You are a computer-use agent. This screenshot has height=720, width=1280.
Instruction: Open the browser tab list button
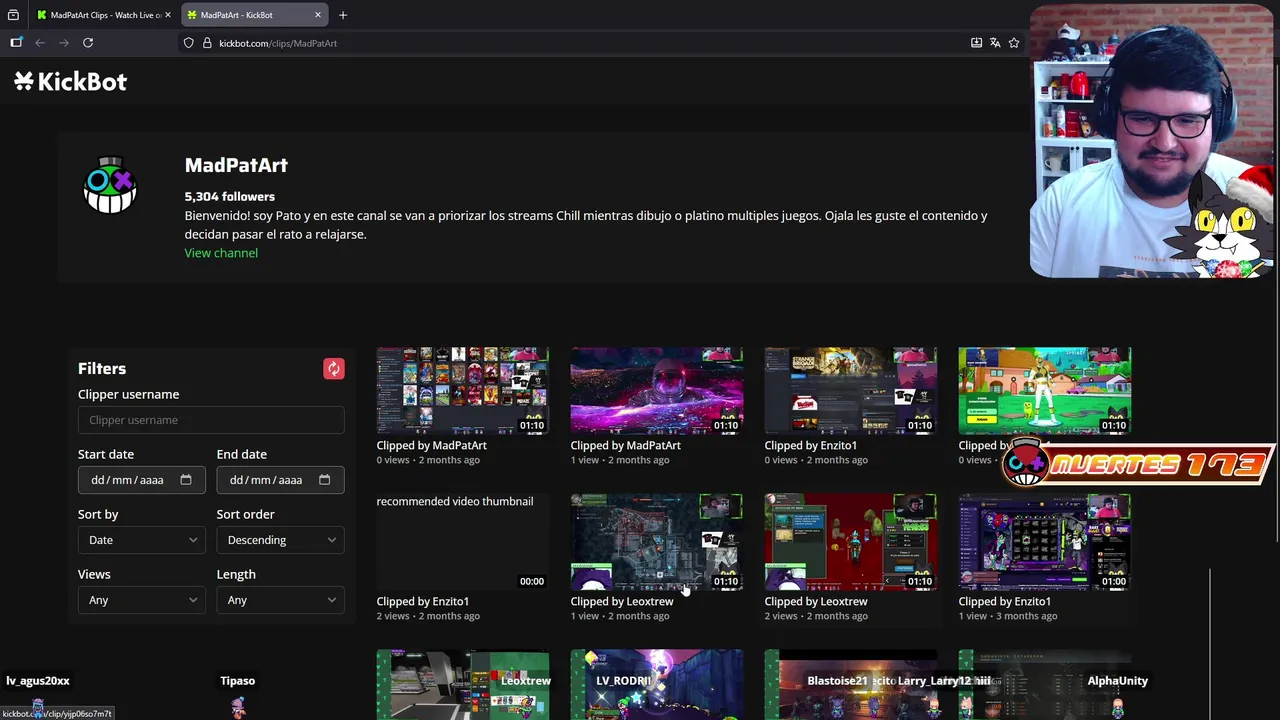point(13,15)
